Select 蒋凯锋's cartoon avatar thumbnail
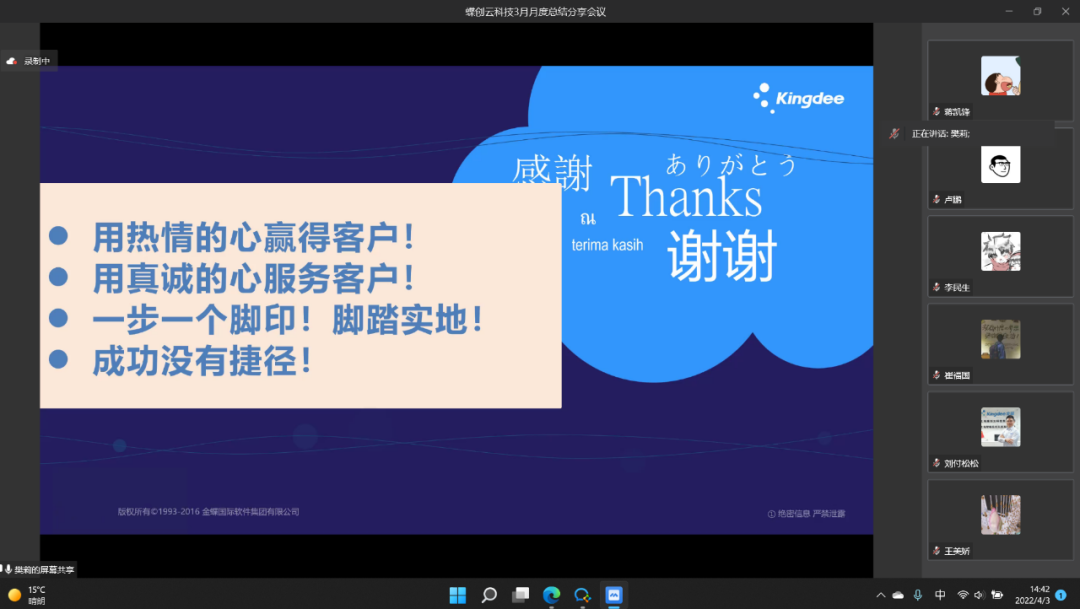The width and height of the screenshot is (1080, 609). tap(1000, 76)
